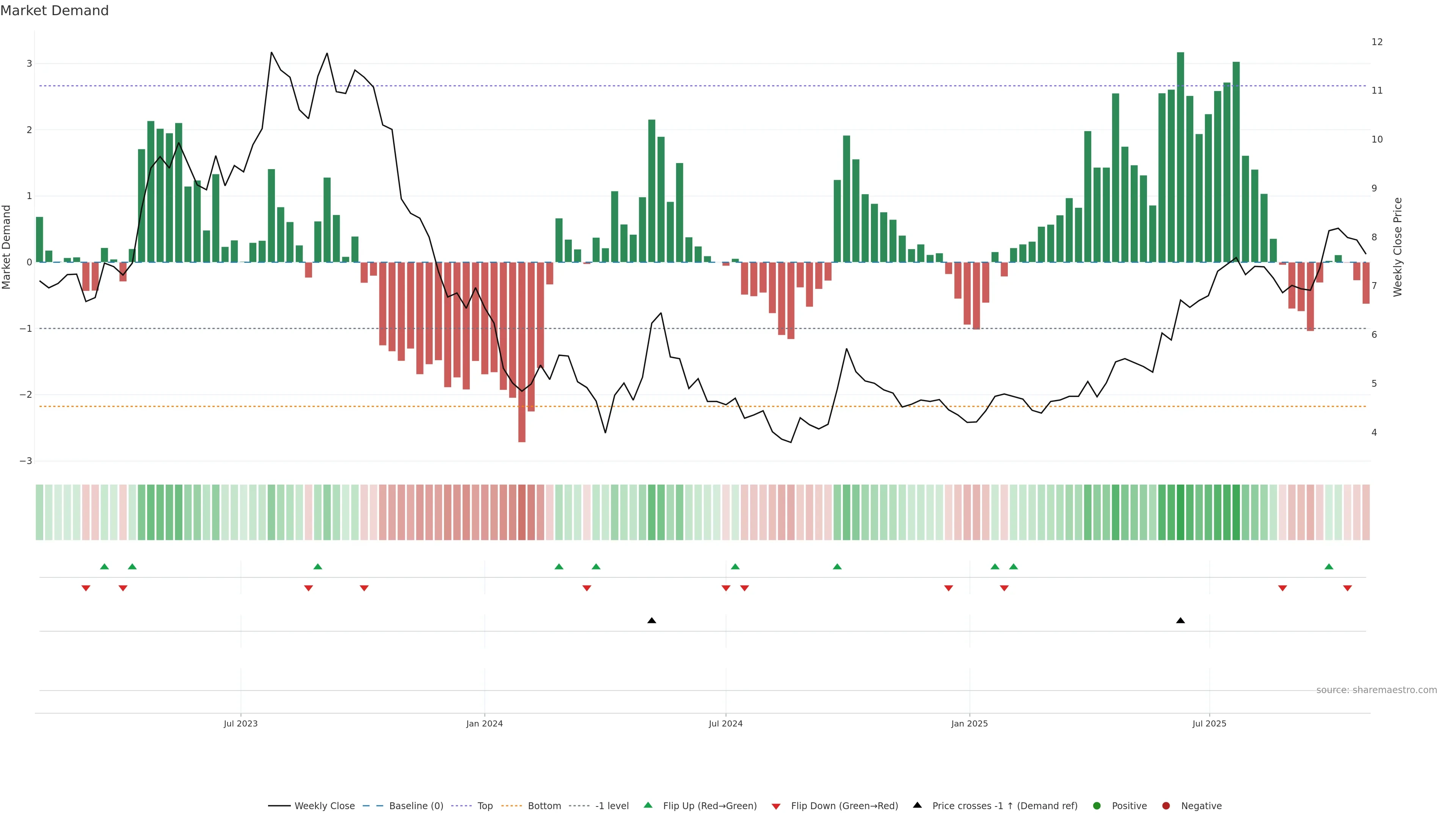Screen dimensions: 1456x819
Task: Click the source sharemaestro.com text
Action: (1376, 690)
